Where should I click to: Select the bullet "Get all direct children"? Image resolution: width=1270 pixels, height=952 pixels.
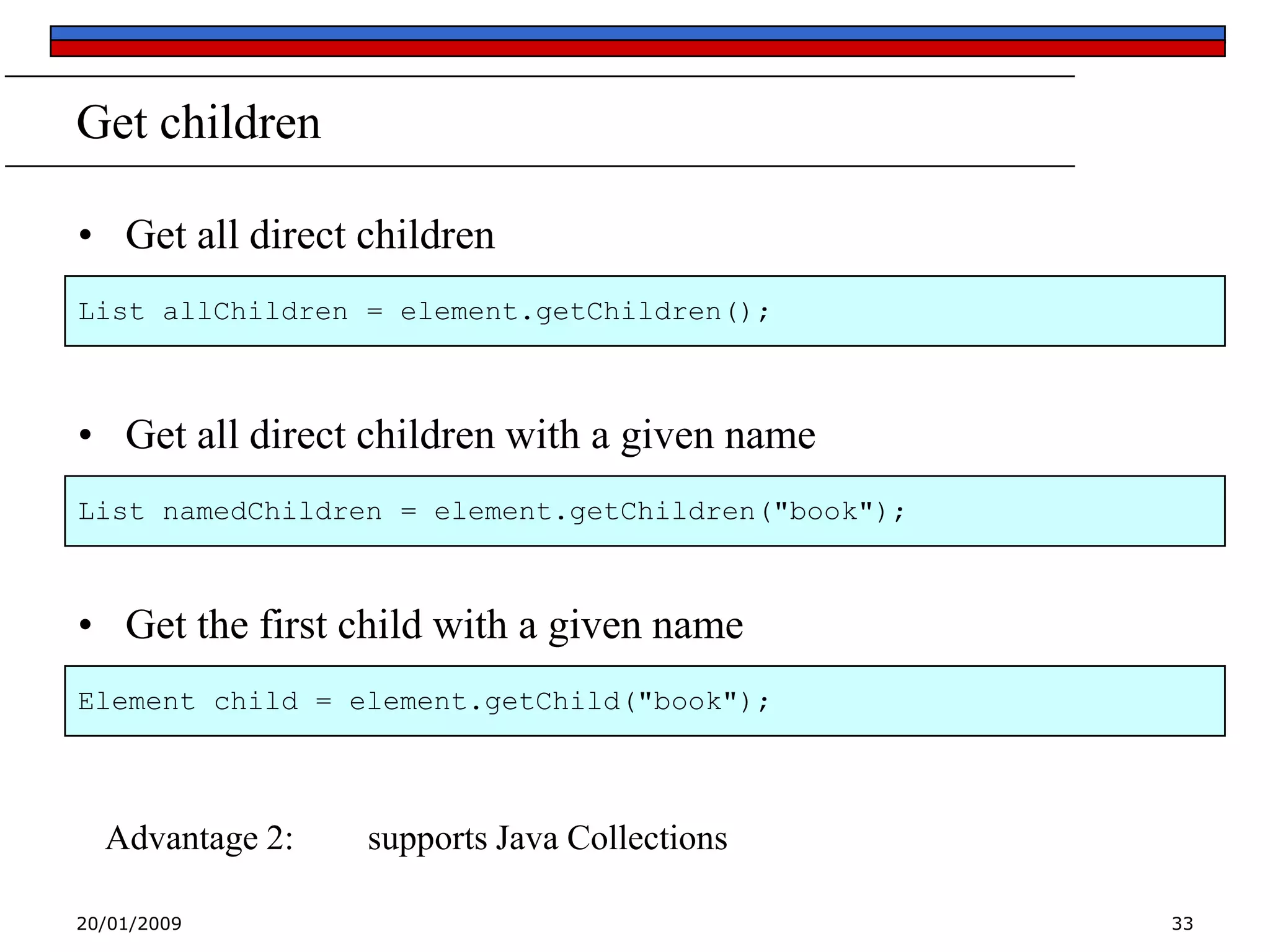point(310,235)
